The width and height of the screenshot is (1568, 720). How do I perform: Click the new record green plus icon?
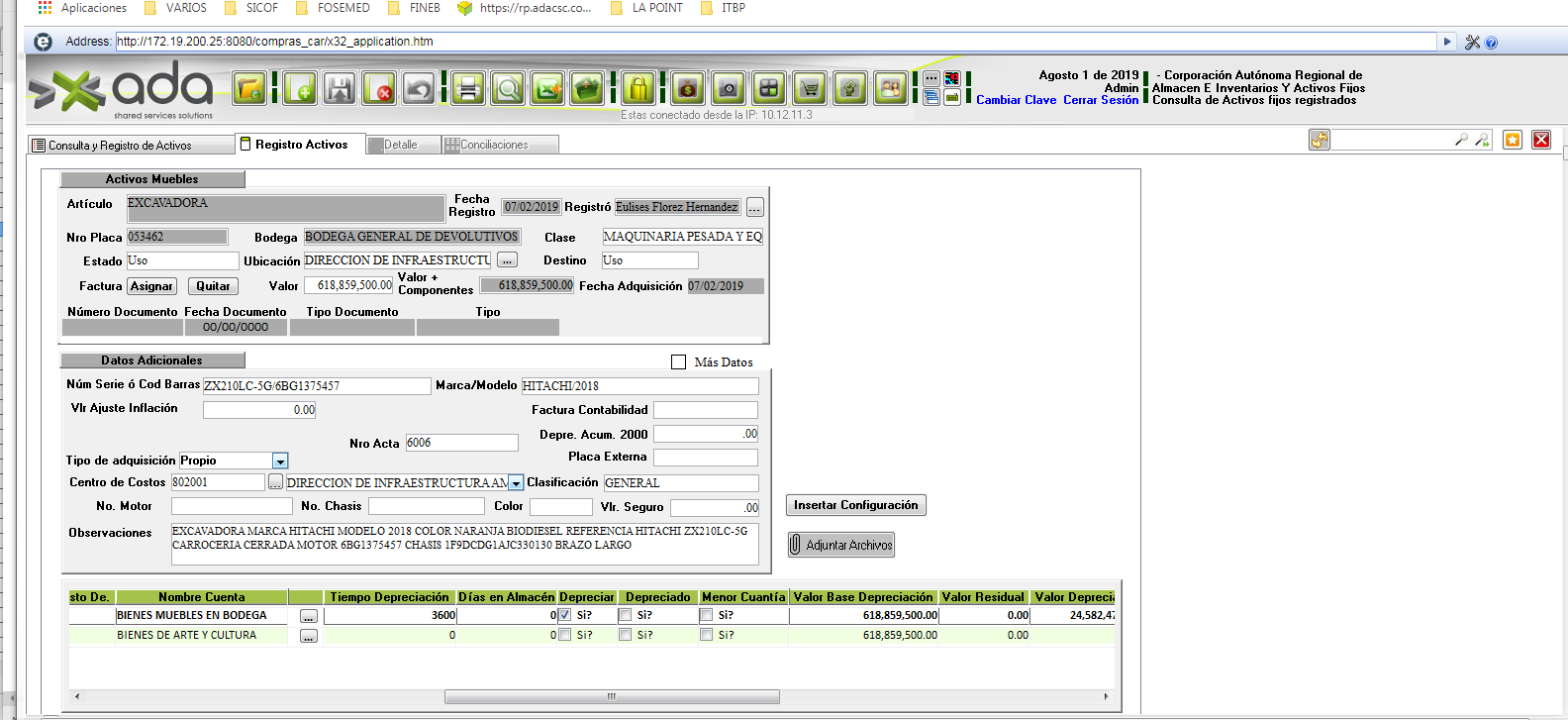300,89
